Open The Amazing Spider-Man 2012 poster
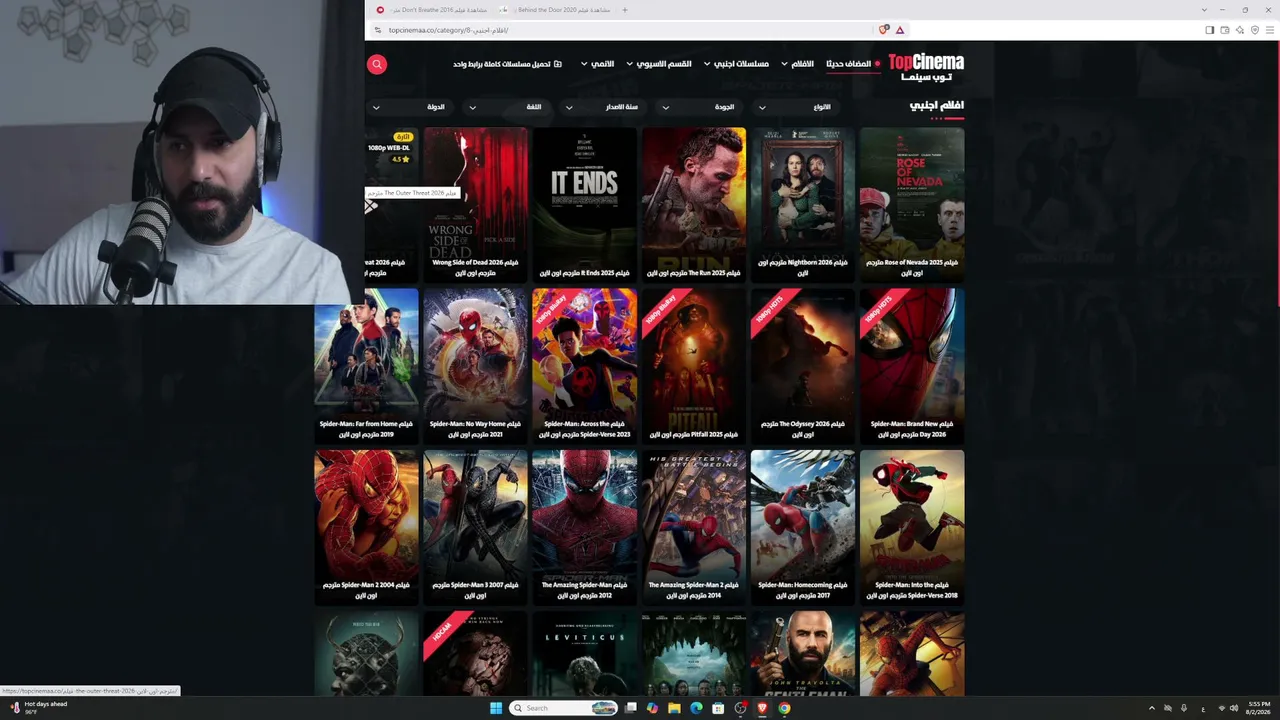This screenshot has height=720, width=1280. coord(585,527)
